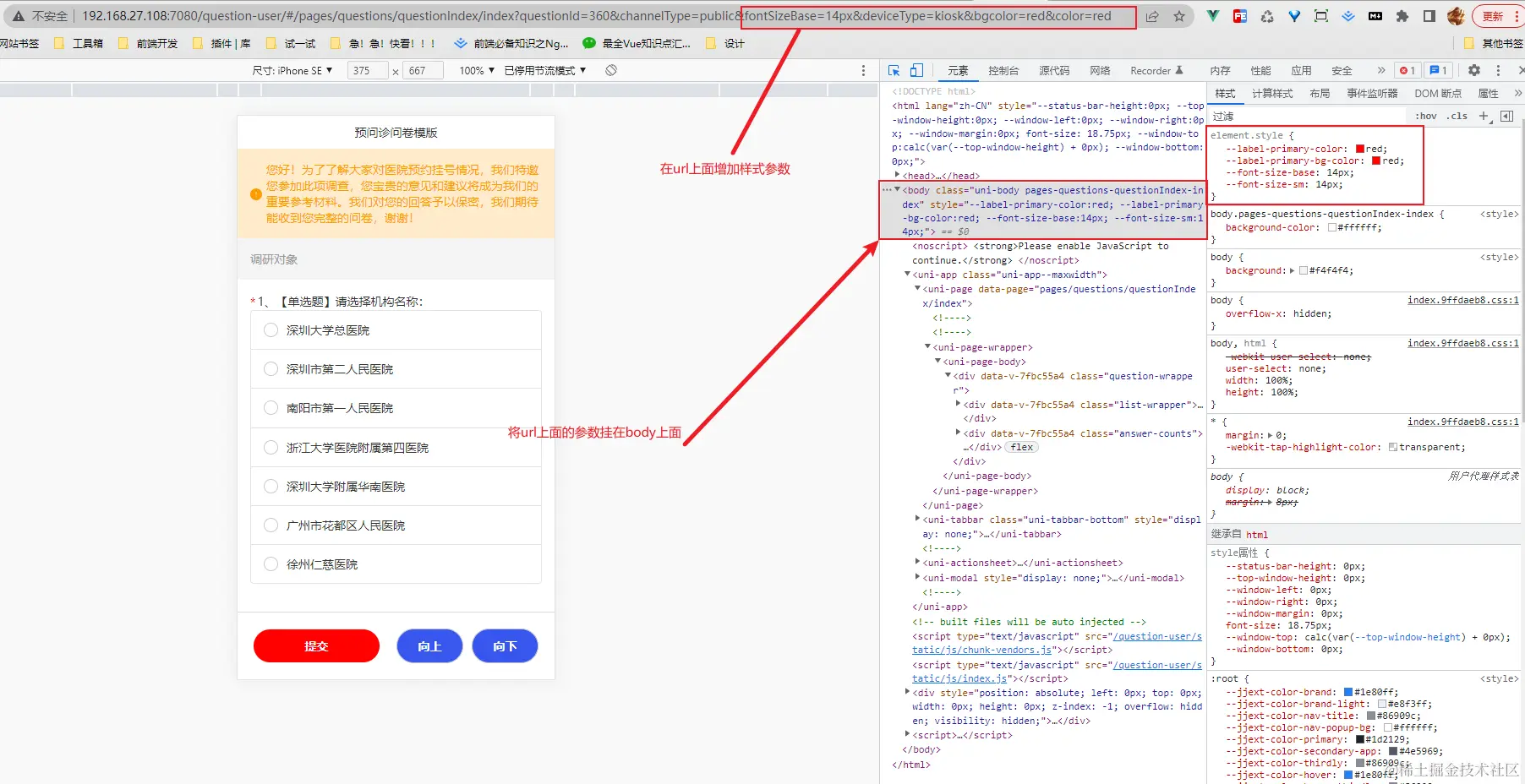Toggle the .cls element classes panel
This screenshot has width=1525, height=784.
(1457, 116)
